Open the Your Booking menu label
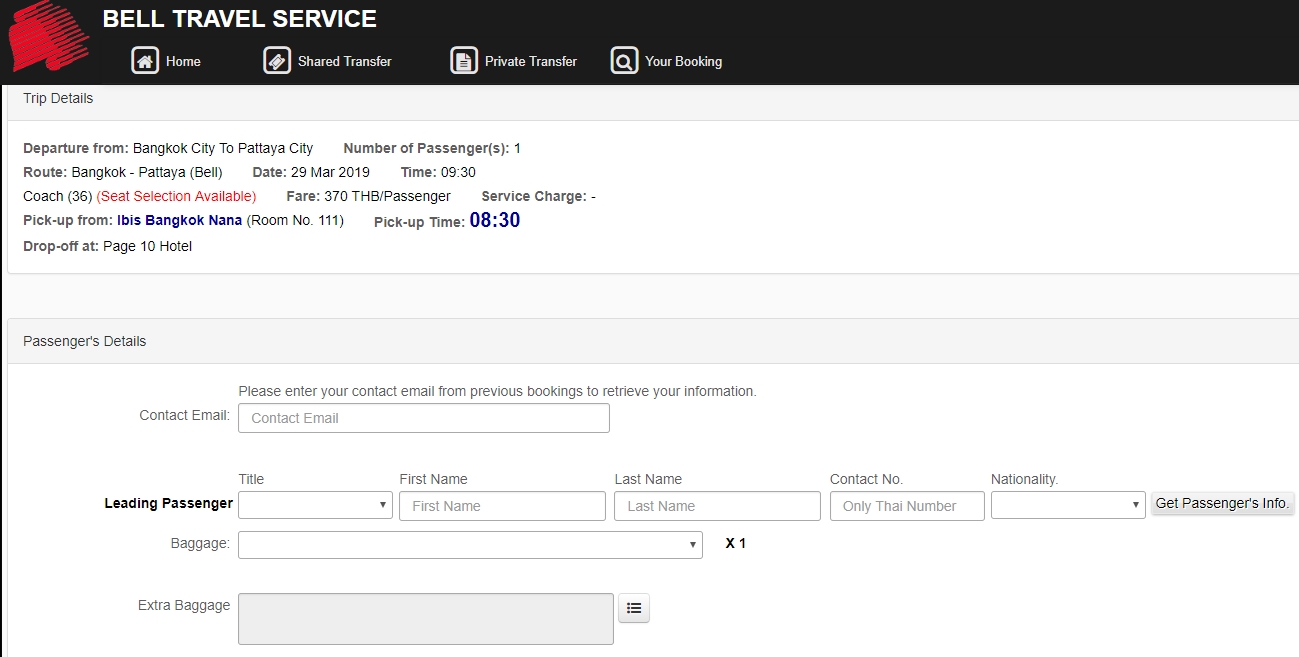 point(683,62)
